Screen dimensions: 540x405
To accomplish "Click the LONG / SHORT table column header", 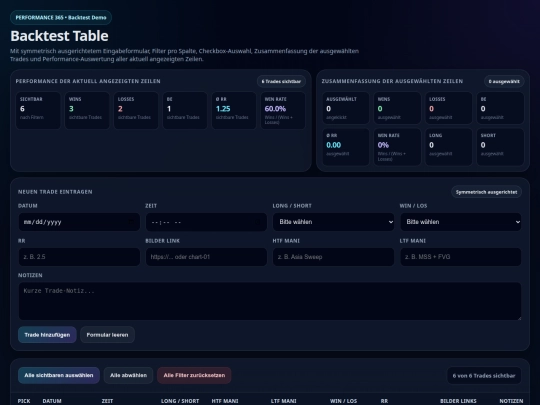I will pyautogui.click(x=180, y=401).
